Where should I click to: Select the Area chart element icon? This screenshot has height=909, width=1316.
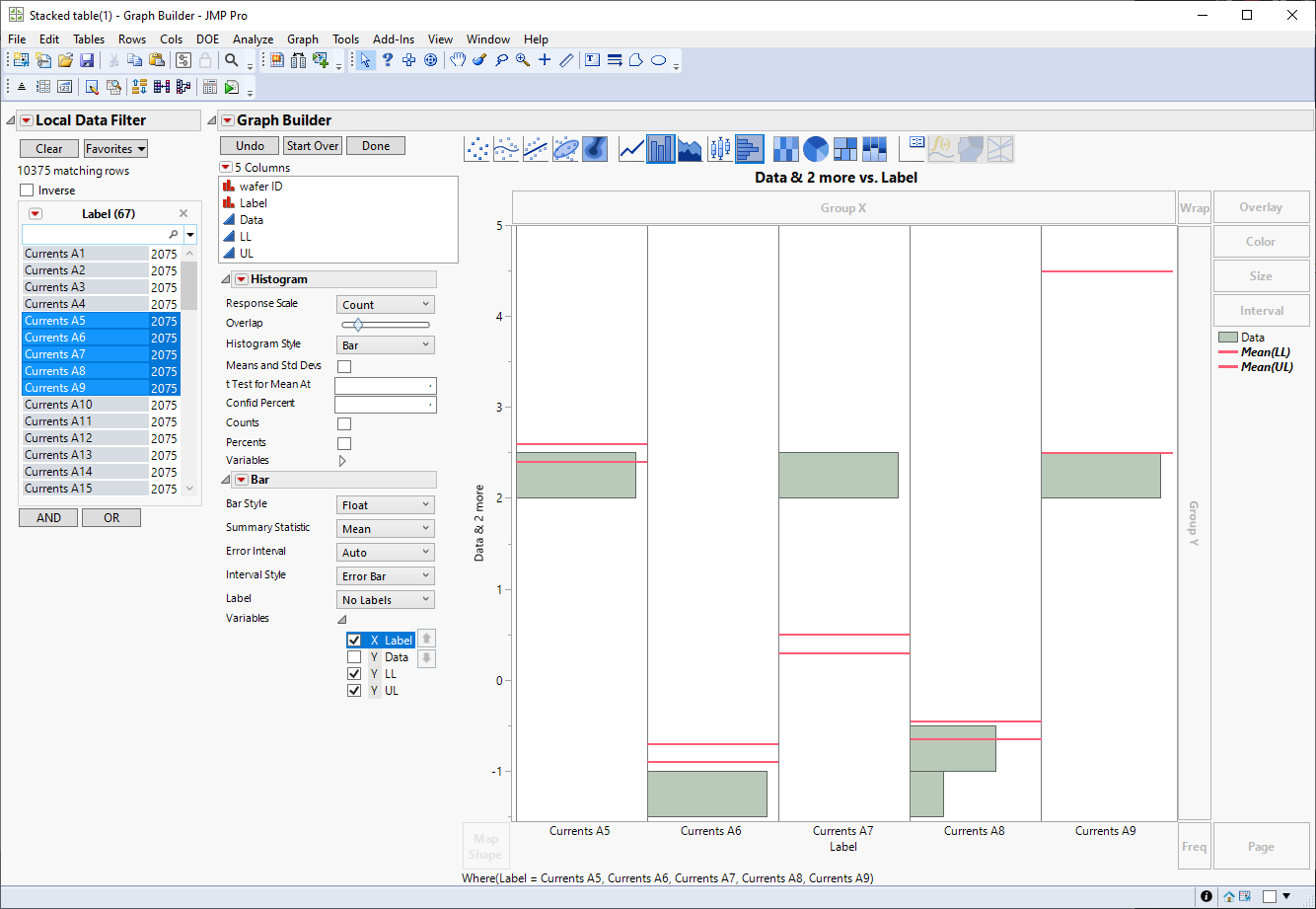pyautogui.click(x=691, y=149)
